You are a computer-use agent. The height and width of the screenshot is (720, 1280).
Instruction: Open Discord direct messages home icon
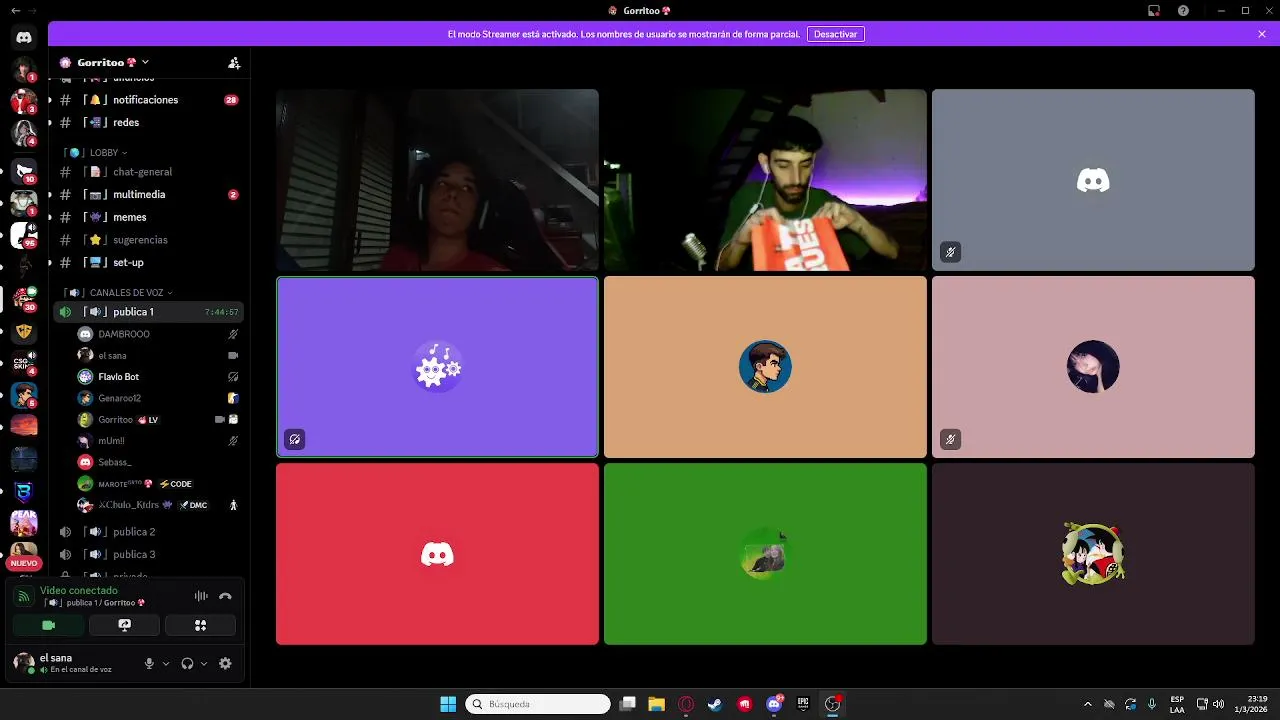tap(24, 37)
